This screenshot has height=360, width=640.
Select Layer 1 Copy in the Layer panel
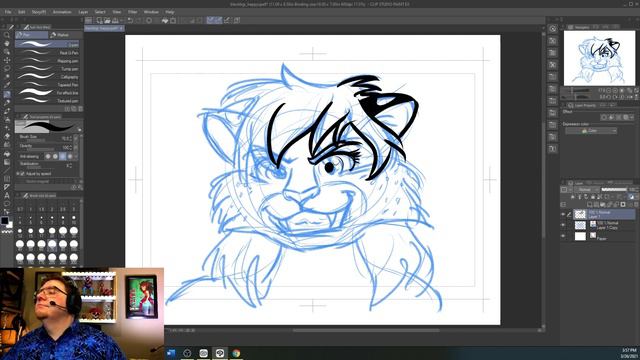(x=604, y=225)
